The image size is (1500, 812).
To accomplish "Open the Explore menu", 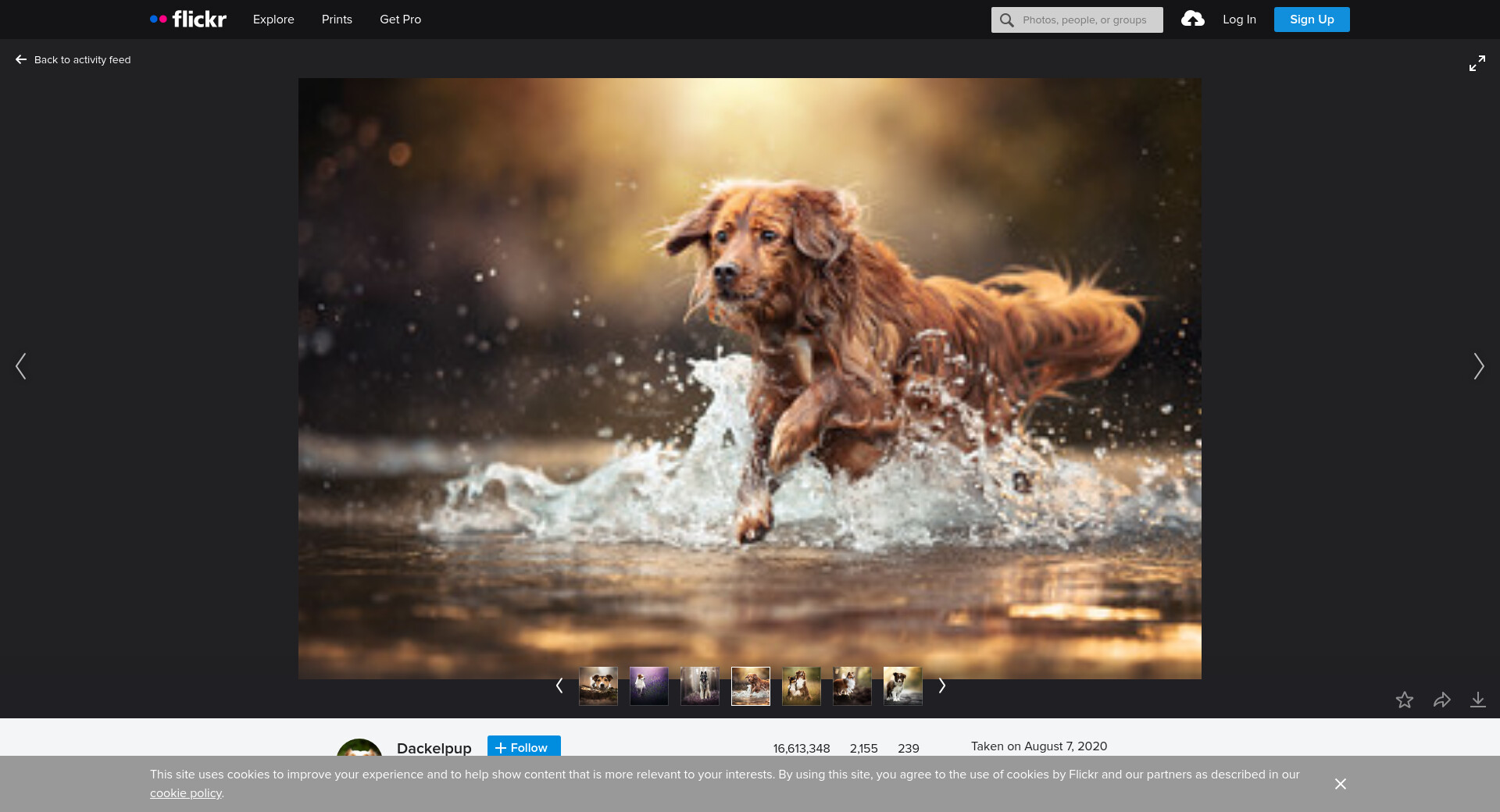I will tap(273, 20).
